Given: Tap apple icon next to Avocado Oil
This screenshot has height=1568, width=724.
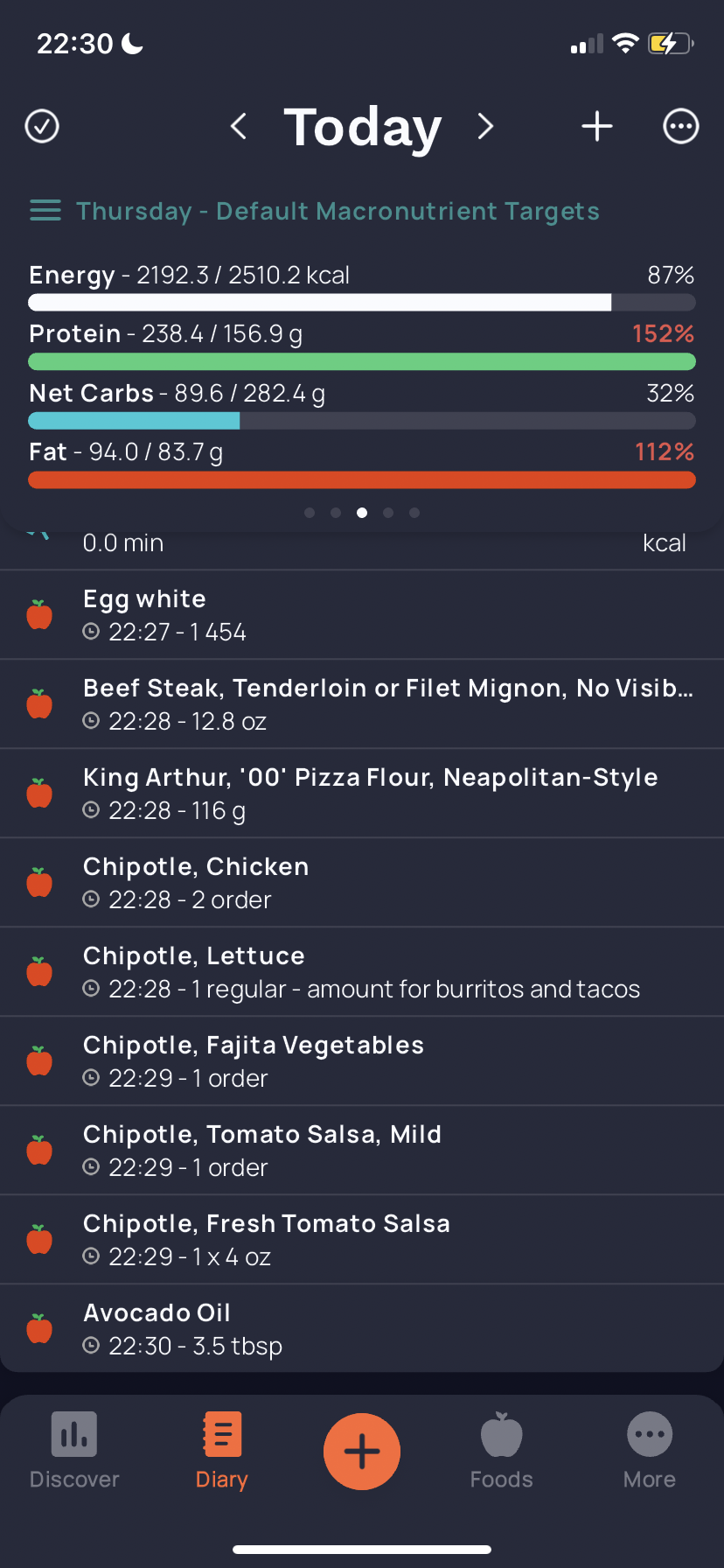Looking at the screenshot, I should (39, 1329).
